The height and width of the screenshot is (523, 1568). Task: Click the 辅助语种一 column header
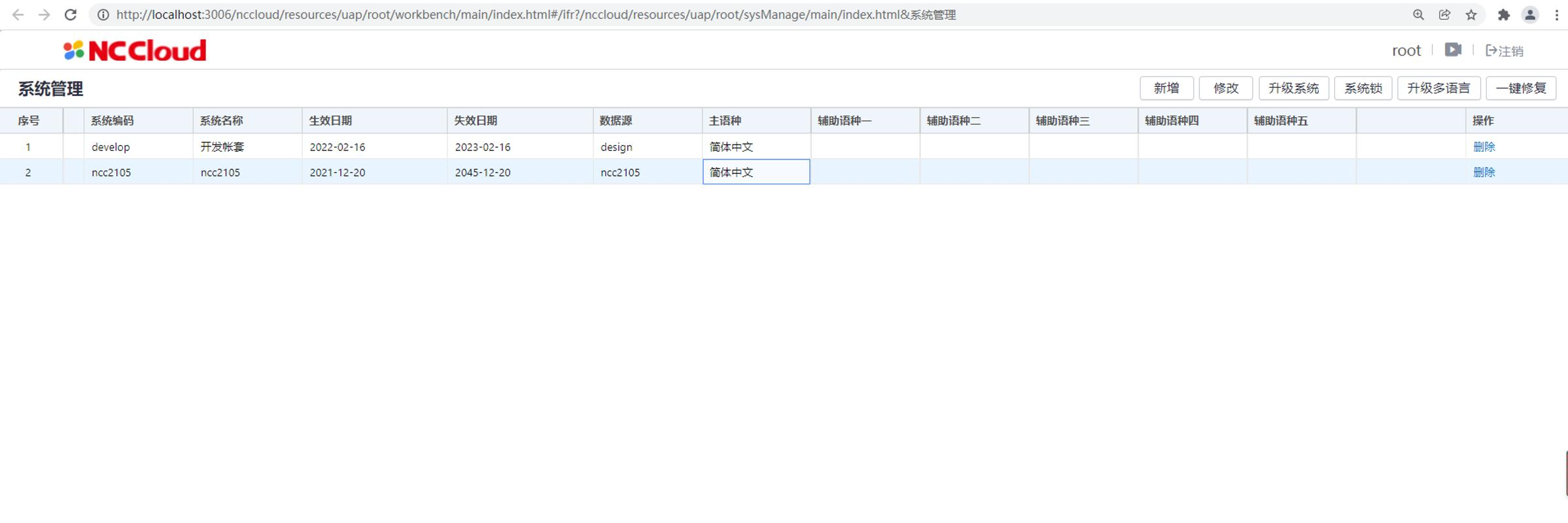[865, 120]
